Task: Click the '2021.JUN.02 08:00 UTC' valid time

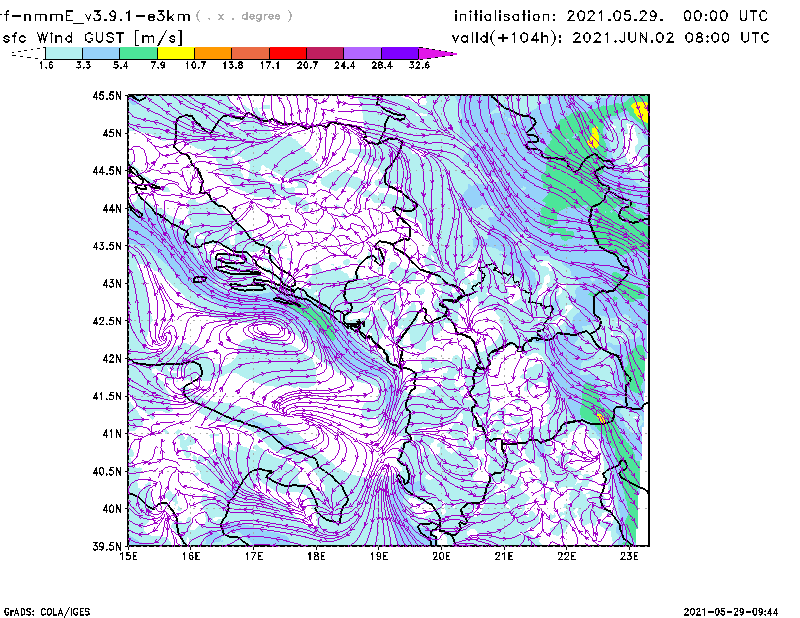Action: [x=670, y=37]
